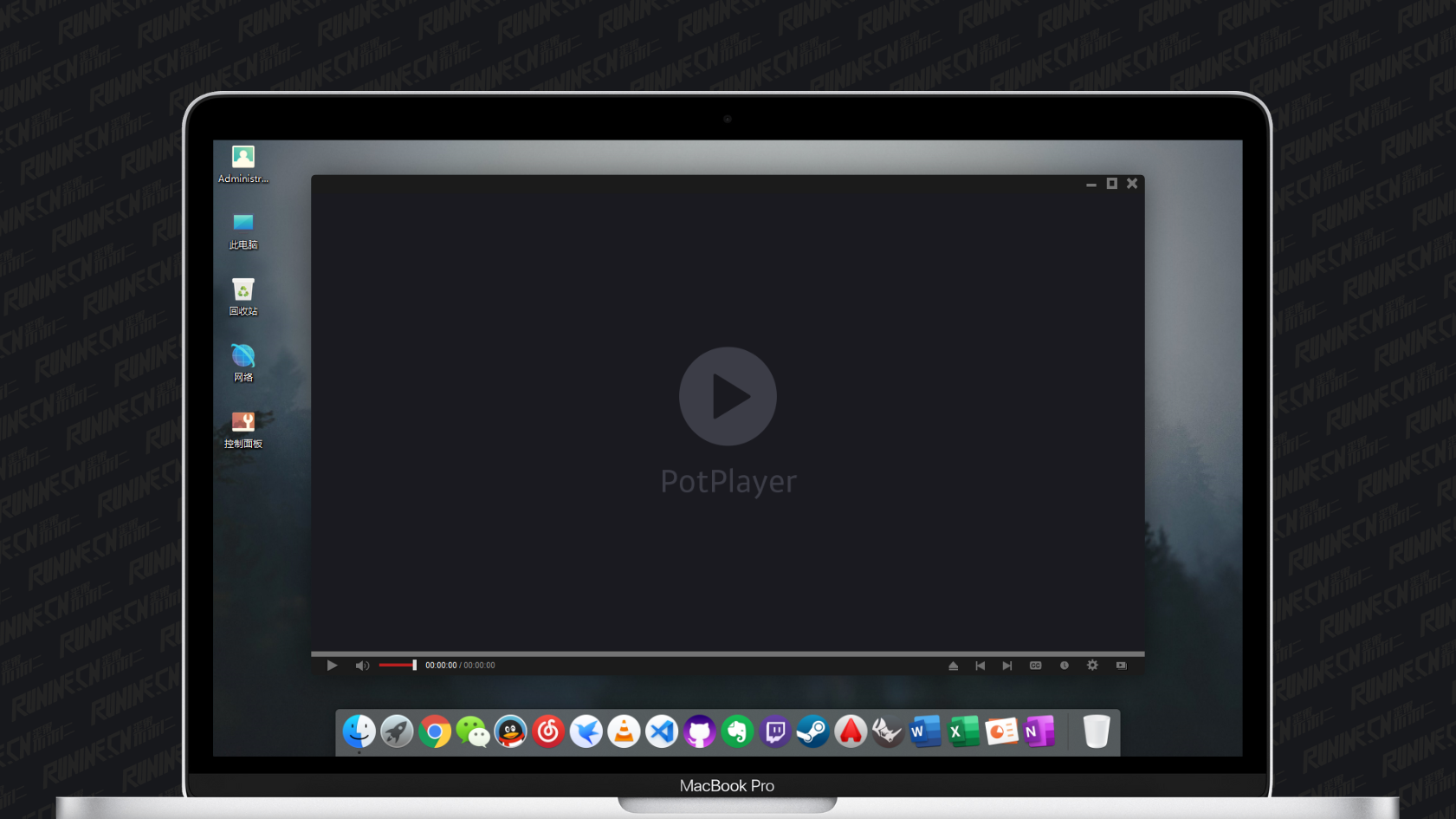Launch Microsoft Excel from the dock
Viewport: 1456px width, 819px height.
963,731
